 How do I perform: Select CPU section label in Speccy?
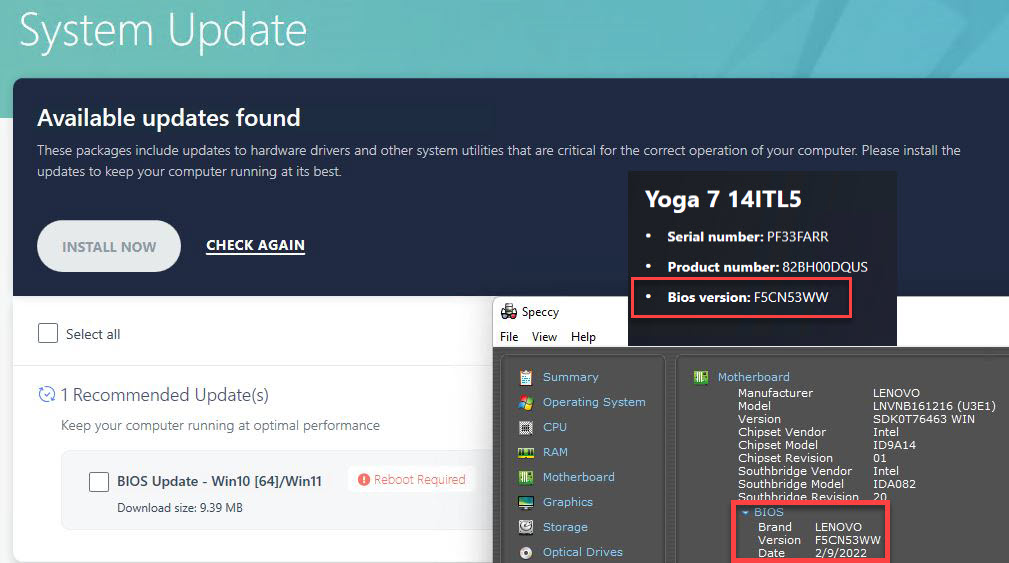point(555,427)
